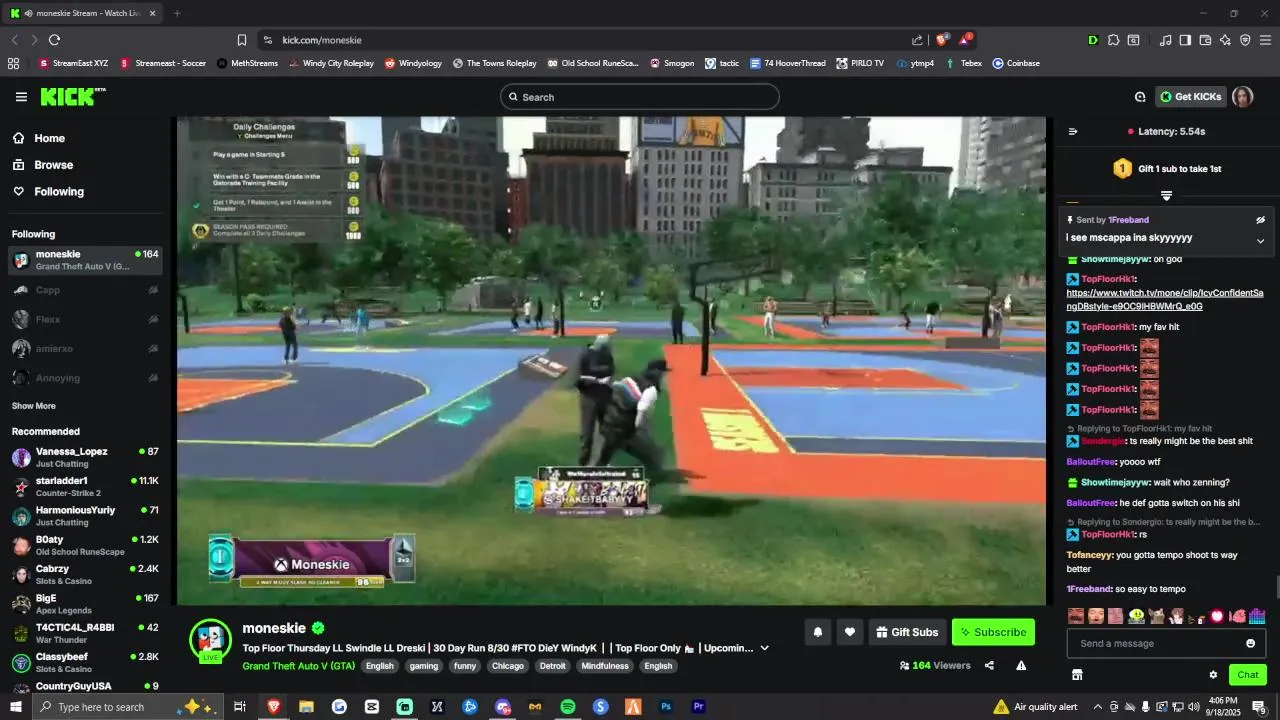Expand the pinned message chevron
Viewport: 1280px width, 720px height.
[1260, 240]
